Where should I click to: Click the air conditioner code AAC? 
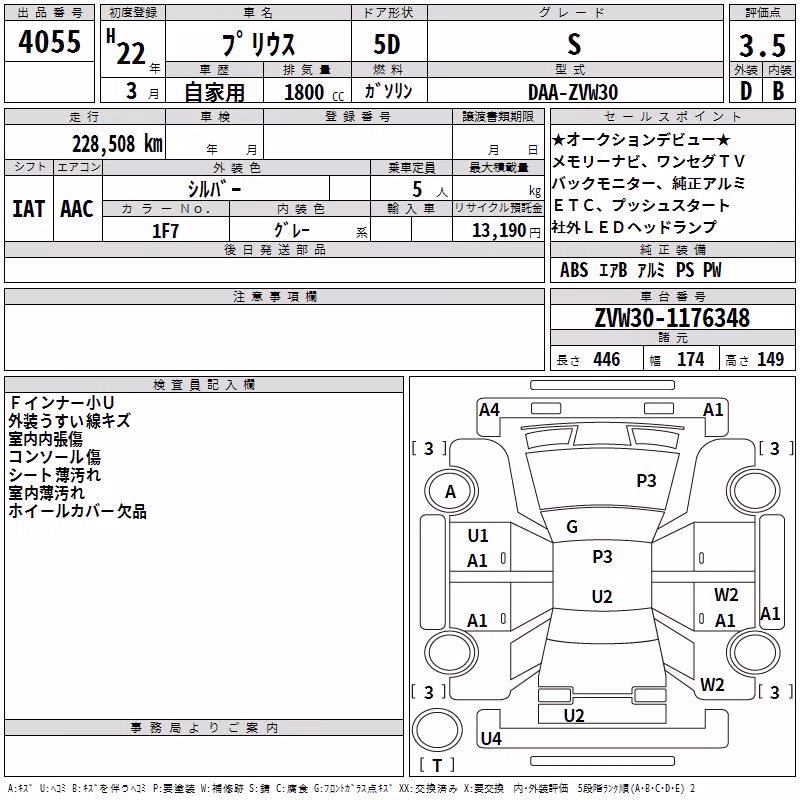tap(77, 209)
